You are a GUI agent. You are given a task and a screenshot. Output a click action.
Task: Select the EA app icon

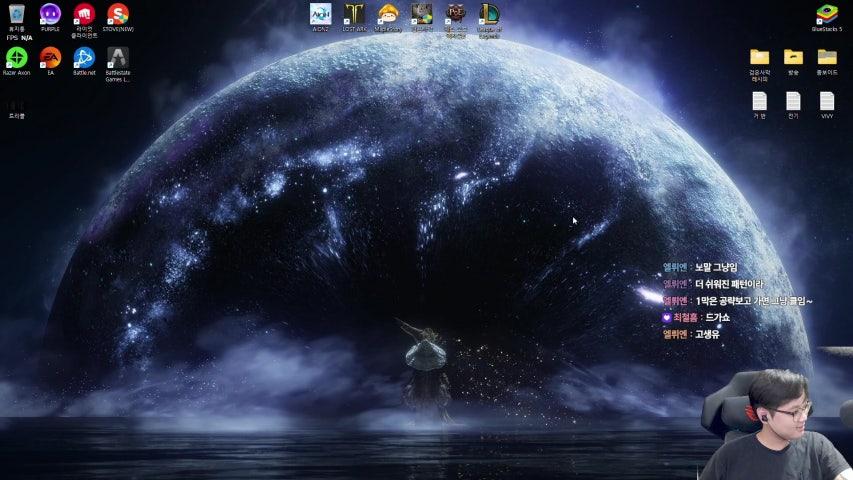50,58
